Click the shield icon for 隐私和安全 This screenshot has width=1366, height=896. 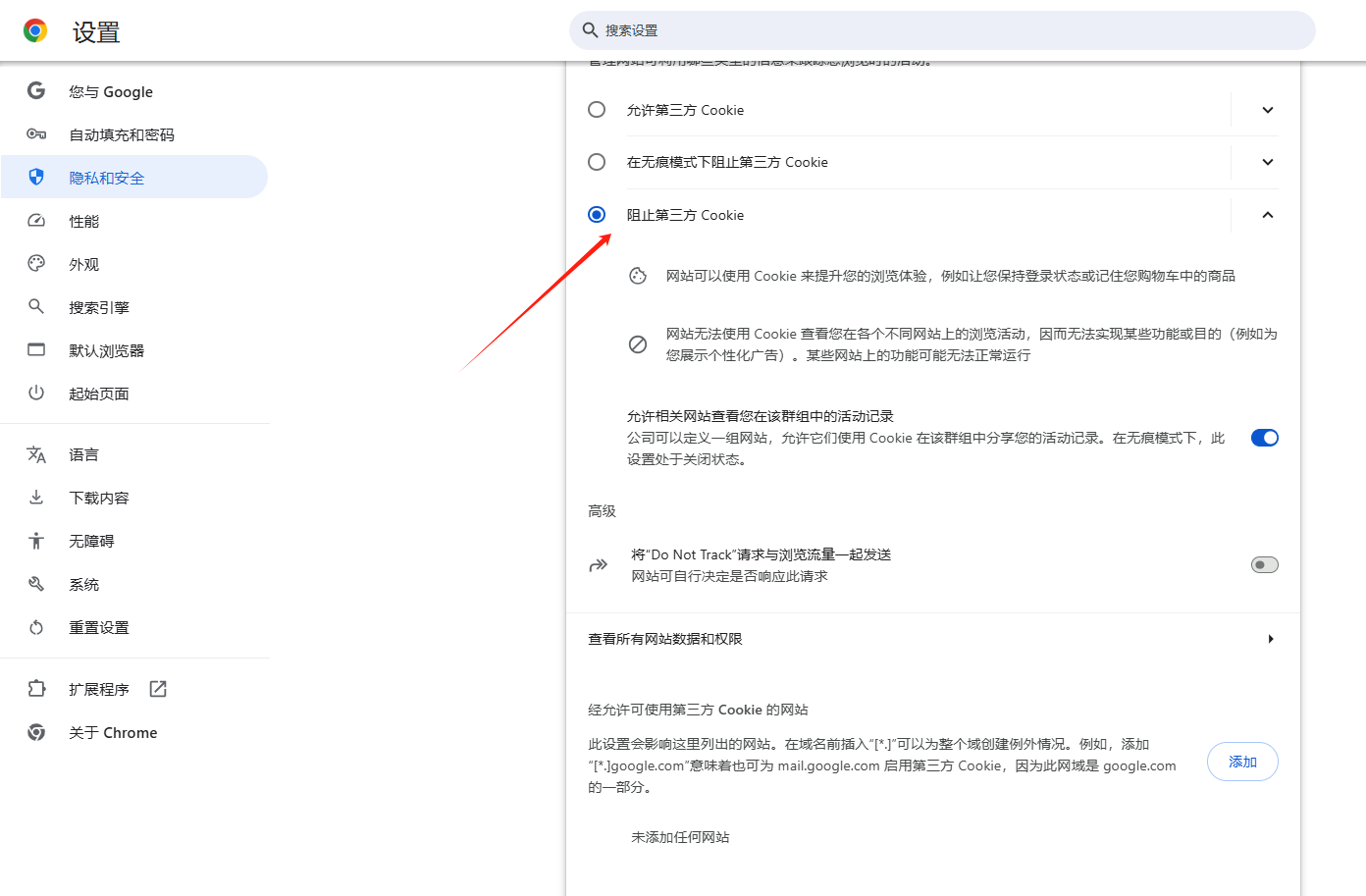36,177
